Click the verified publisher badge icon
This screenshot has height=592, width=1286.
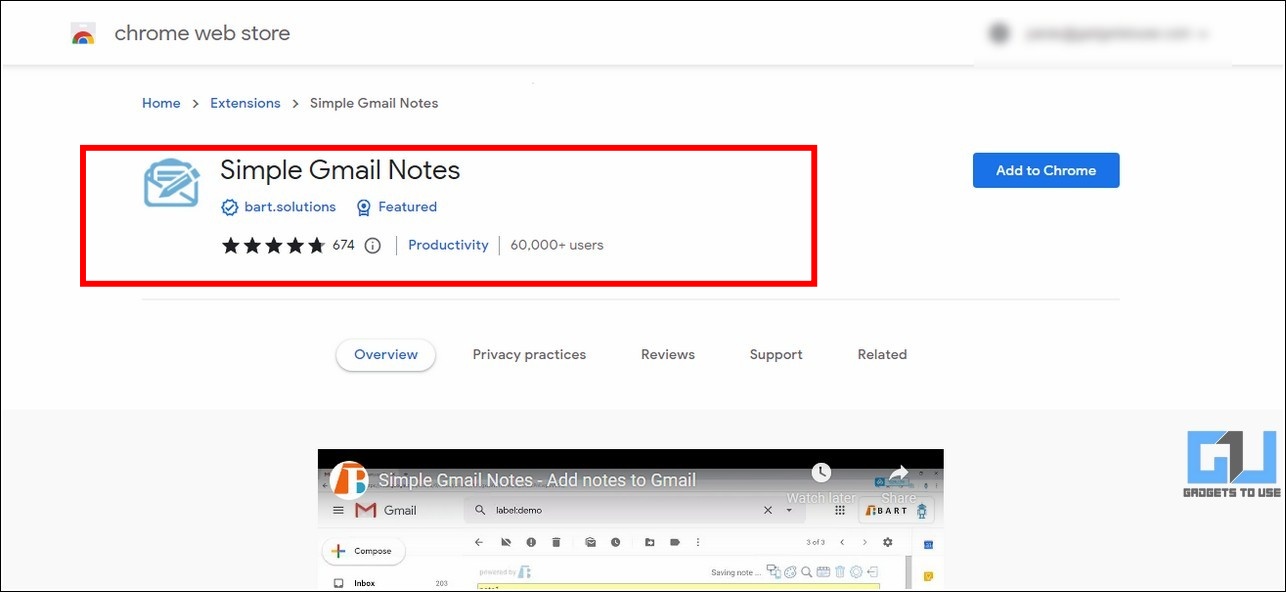point(230,207)
